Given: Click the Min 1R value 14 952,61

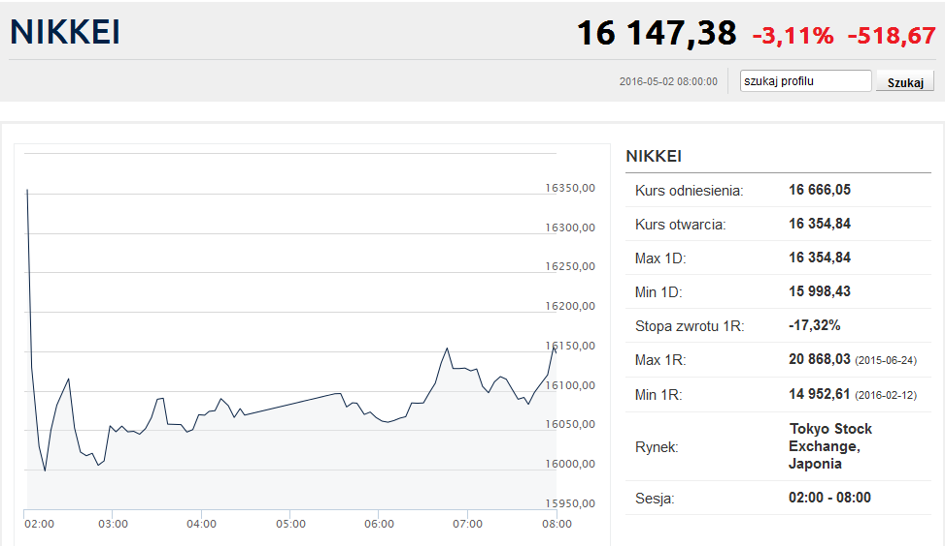Looking at the screenshot, I should click(x=820, y=394).
